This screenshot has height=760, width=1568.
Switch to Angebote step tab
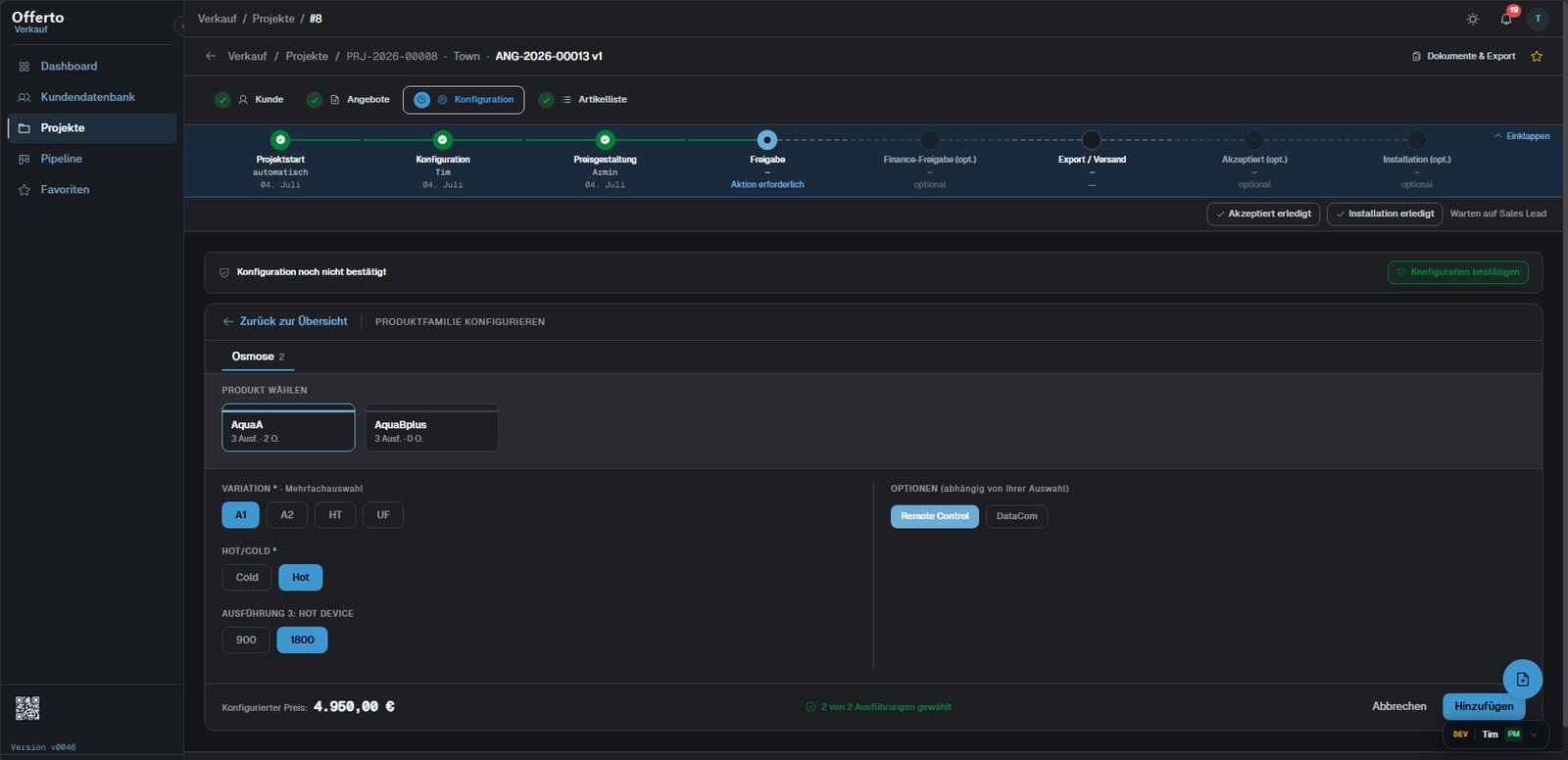click(x=349, y=100)
